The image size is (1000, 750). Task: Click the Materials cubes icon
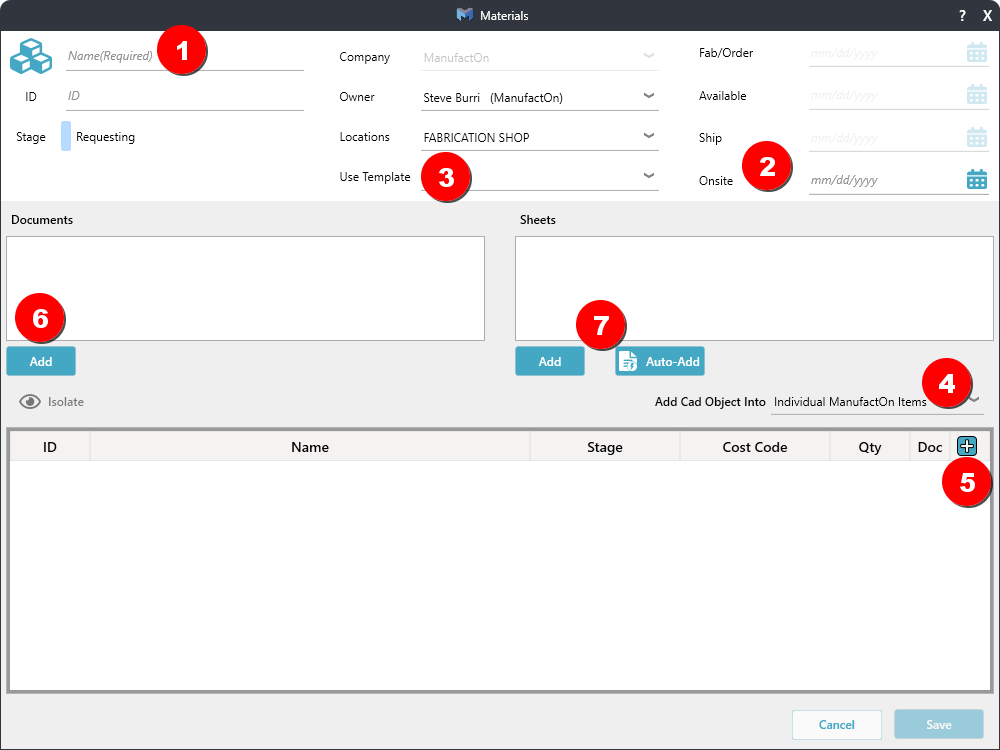[x=31, y=57]
